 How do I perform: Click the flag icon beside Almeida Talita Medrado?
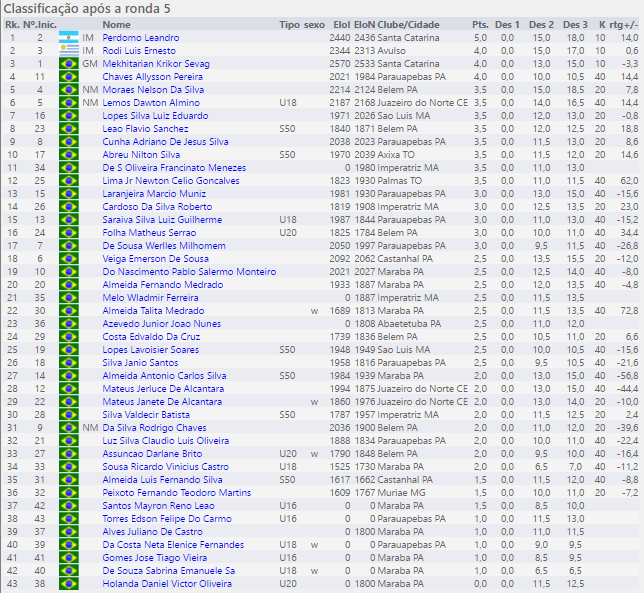[68, 310]
